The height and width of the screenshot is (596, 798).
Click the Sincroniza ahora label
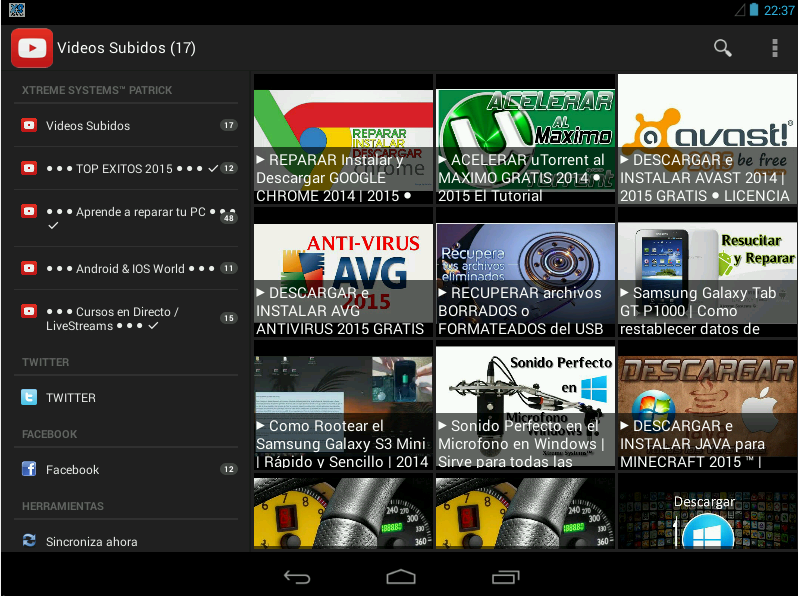click(92, 542)
